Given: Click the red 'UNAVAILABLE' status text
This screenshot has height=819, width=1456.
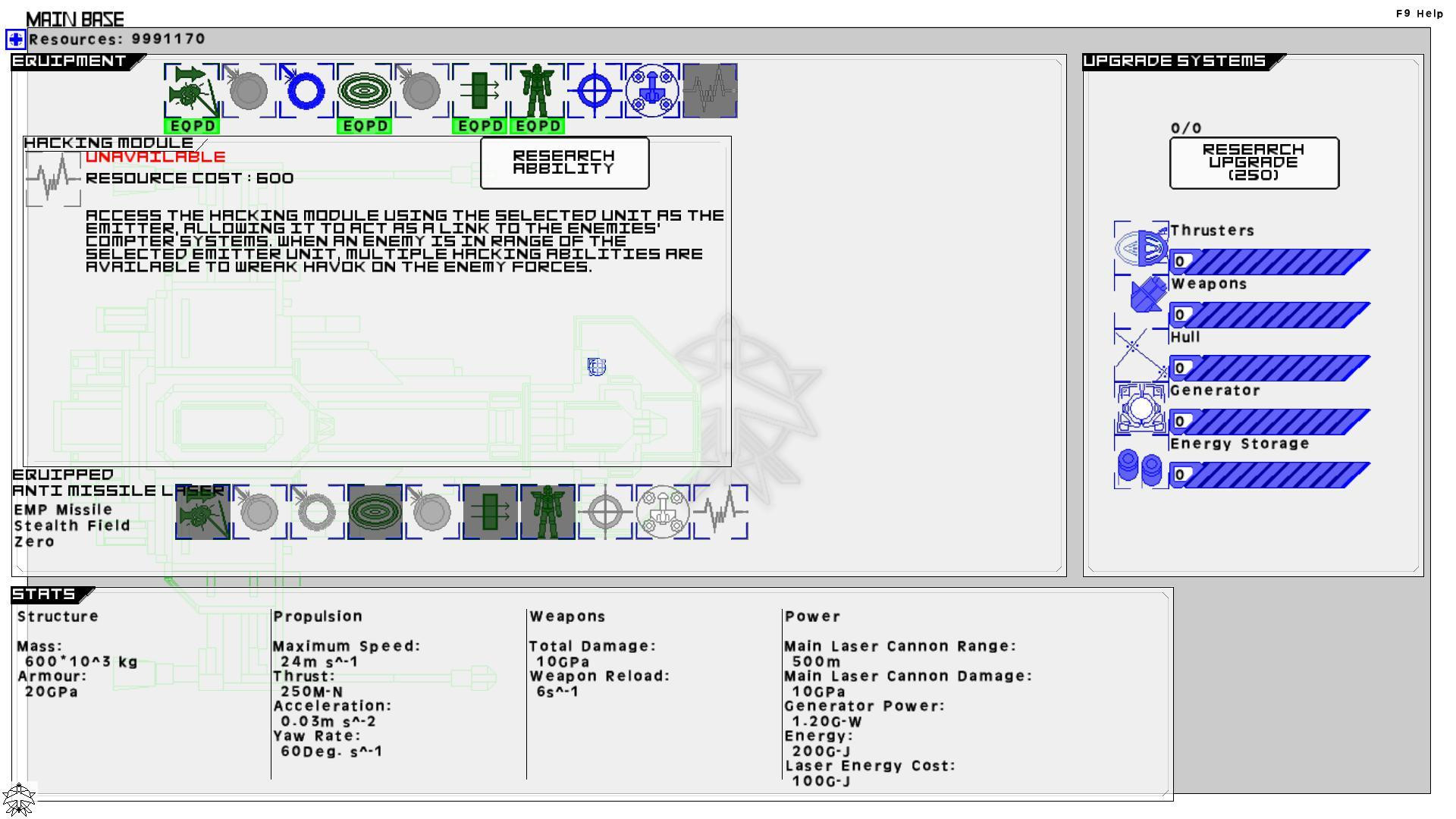Looking at the screenshot, I should click(x=155, y=157).
